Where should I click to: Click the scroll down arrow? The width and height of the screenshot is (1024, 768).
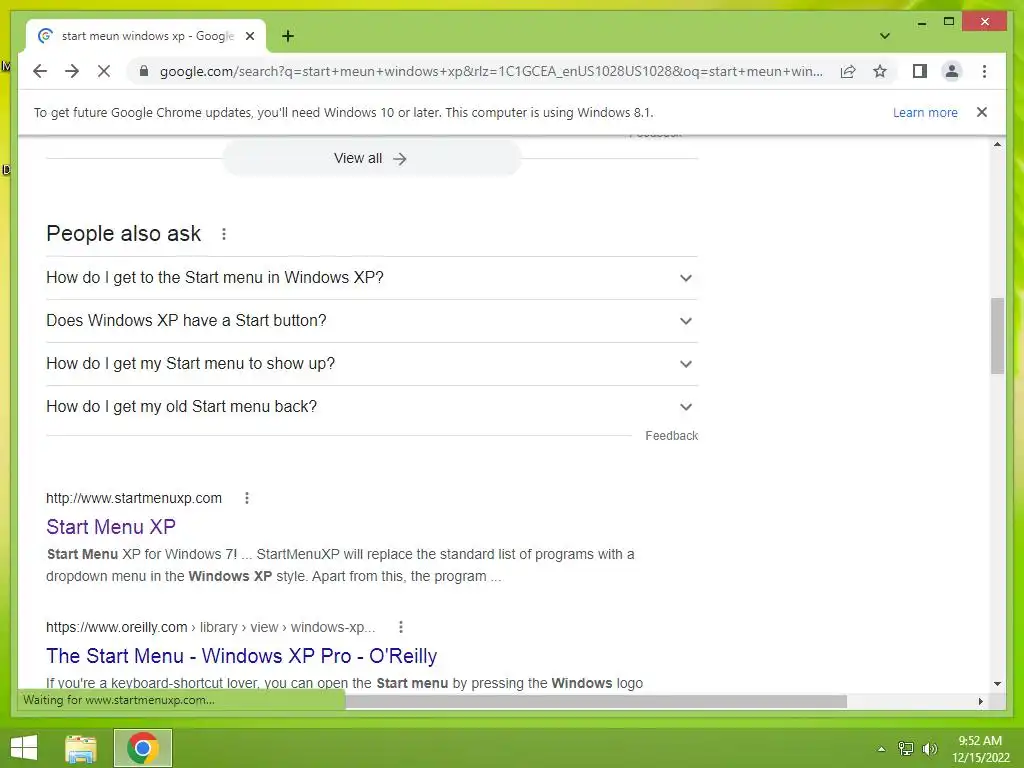pos(997,684)
